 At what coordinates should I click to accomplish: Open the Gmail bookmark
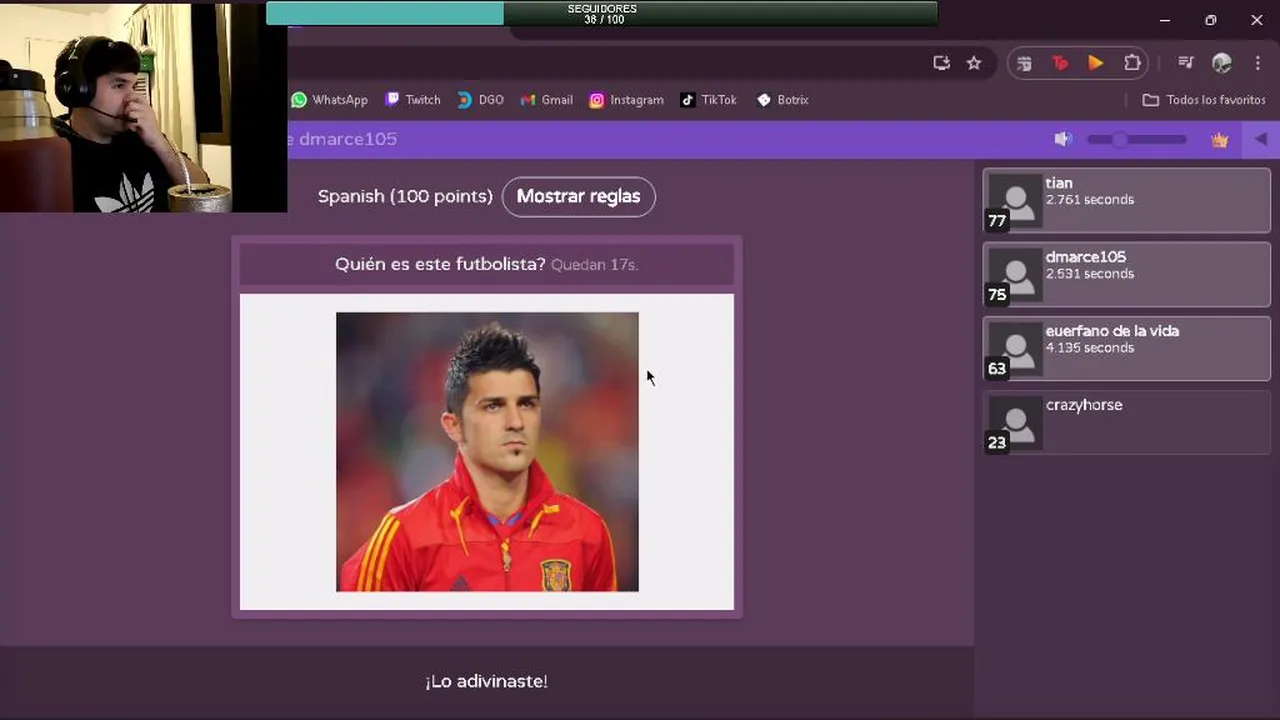547,100
